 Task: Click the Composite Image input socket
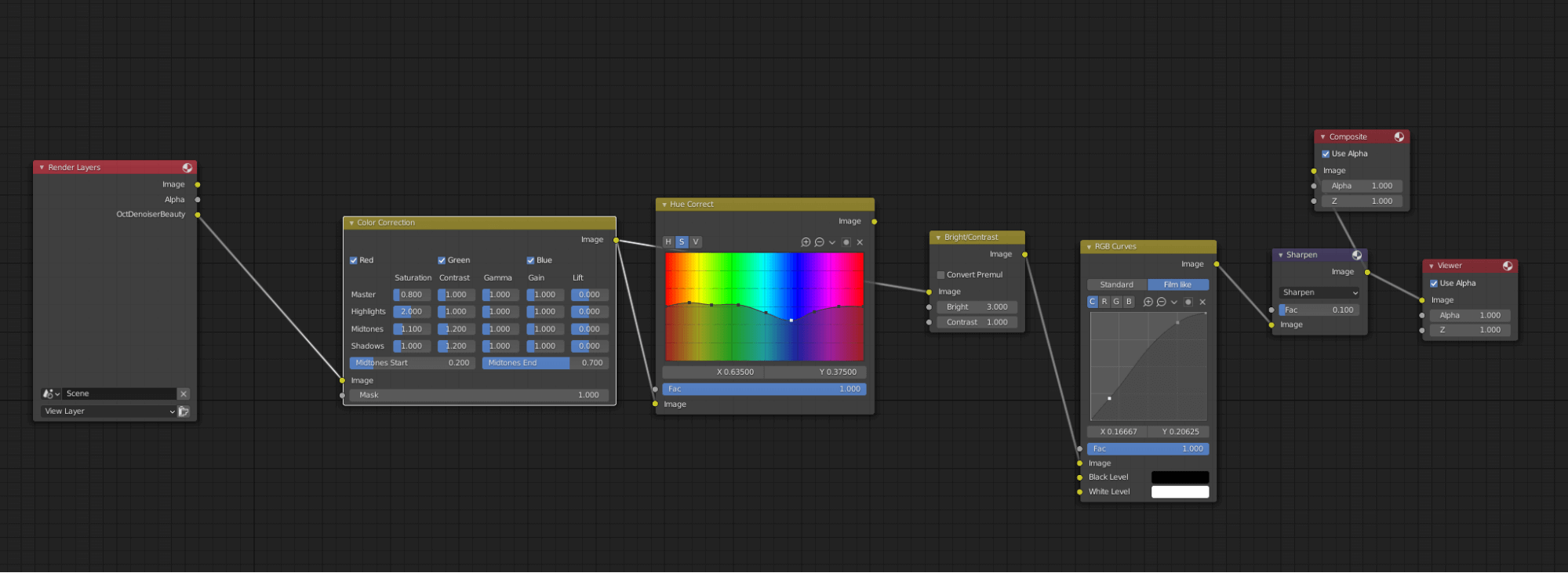pos(1314,171)
